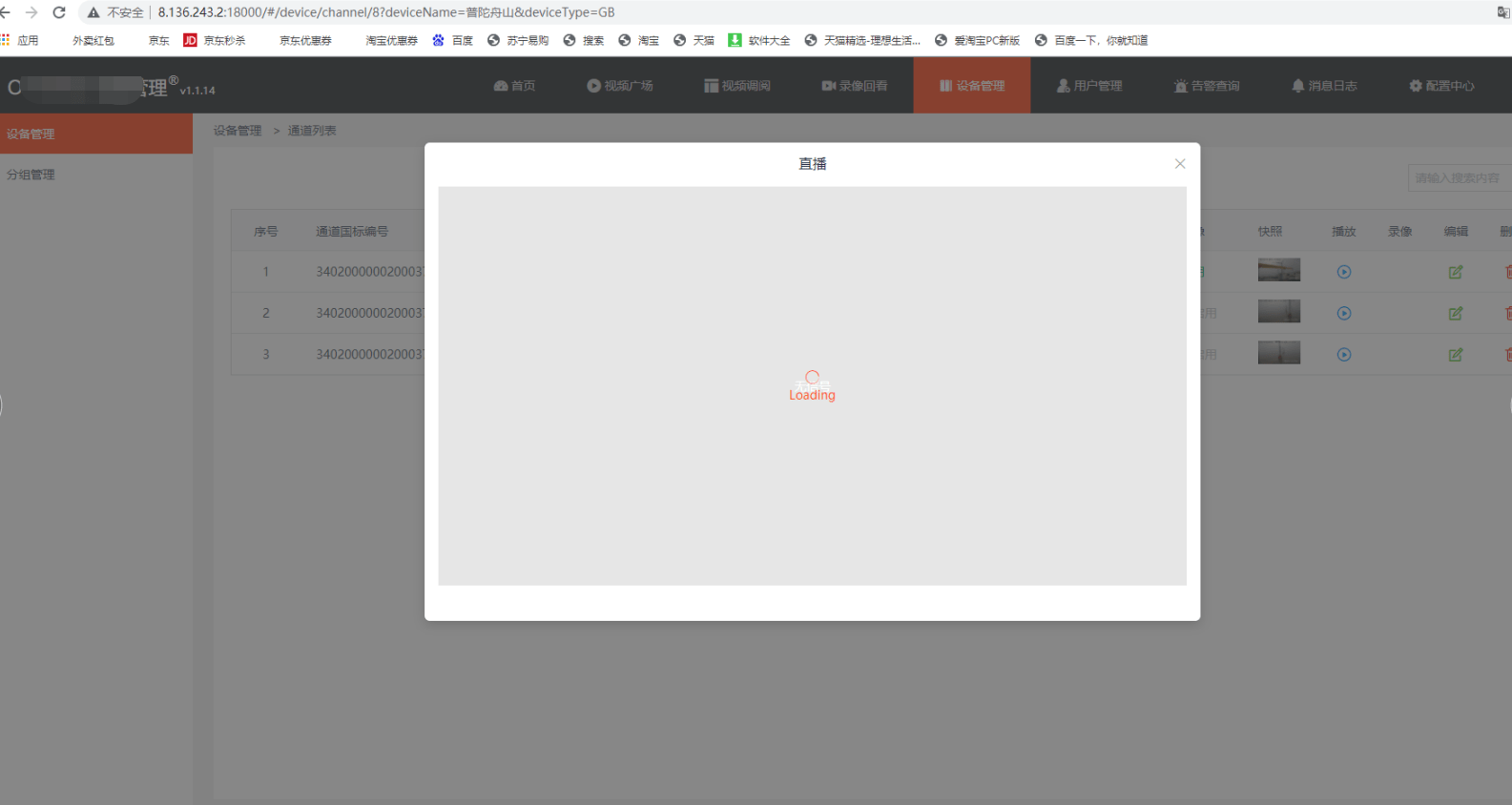Switch to 用户管理 user management
Screen dimensions: 1512x805
(x=1089, y=86)
